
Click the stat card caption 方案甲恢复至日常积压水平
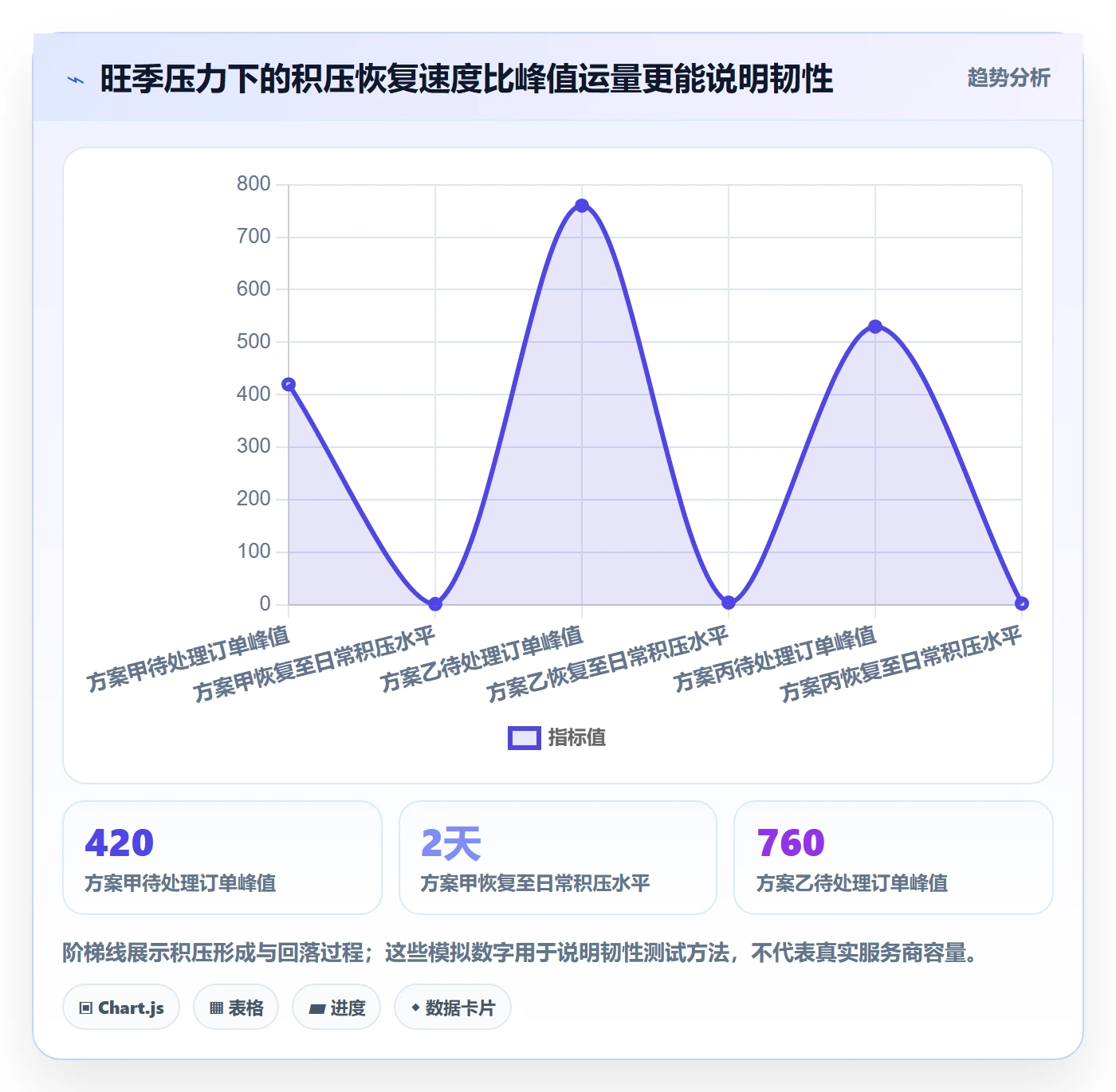[535, 883]
